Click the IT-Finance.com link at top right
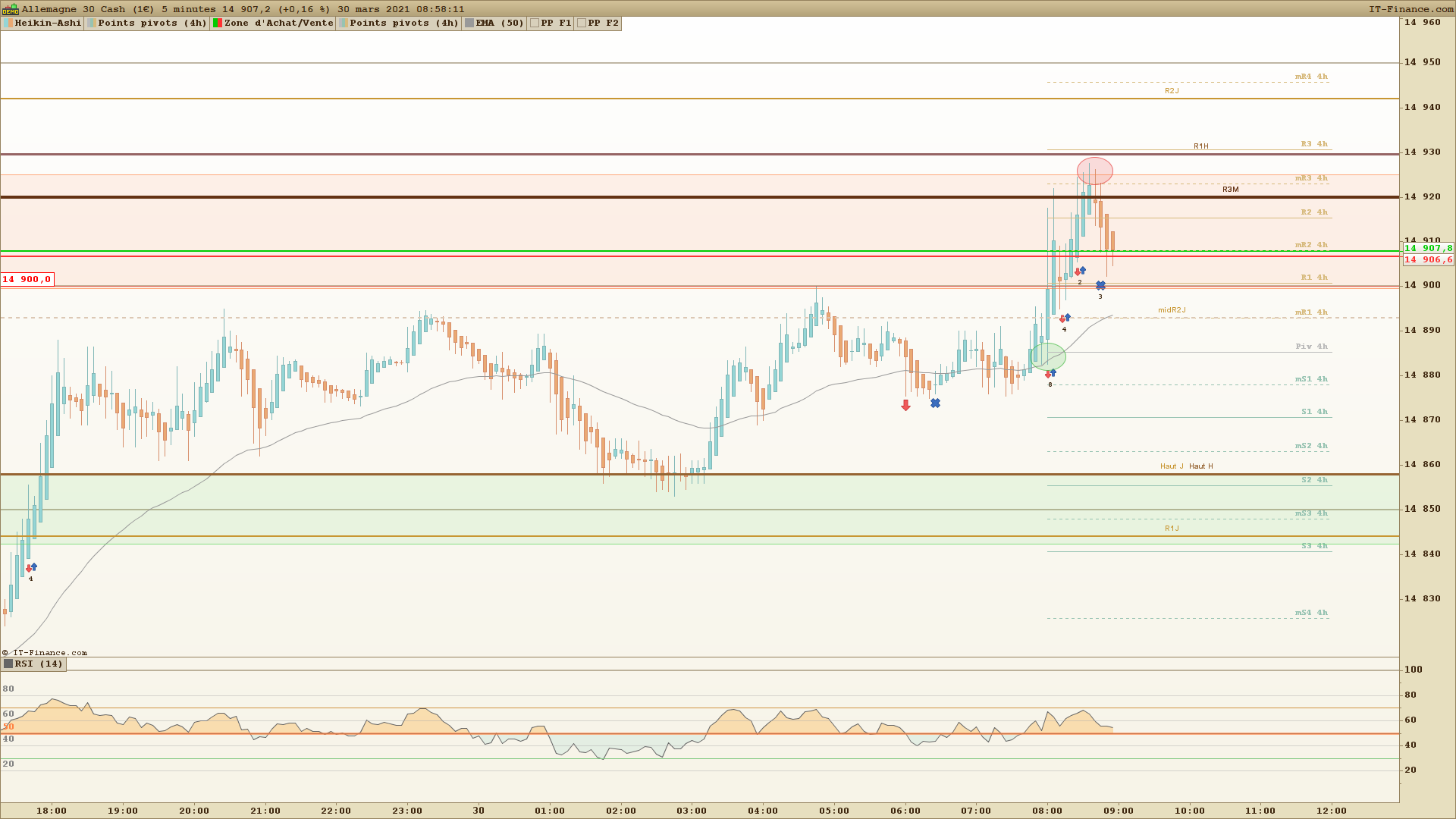Screen dimensions: 1456x819 (1410, 9)
